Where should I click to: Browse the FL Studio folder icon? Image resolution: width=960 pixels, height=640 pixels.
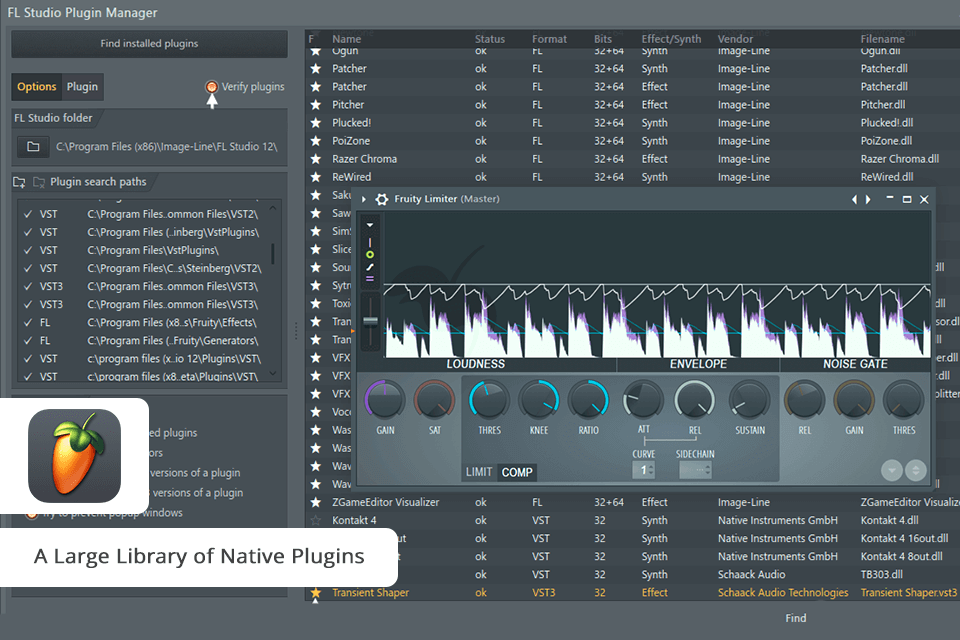click(x=33, y=146)
